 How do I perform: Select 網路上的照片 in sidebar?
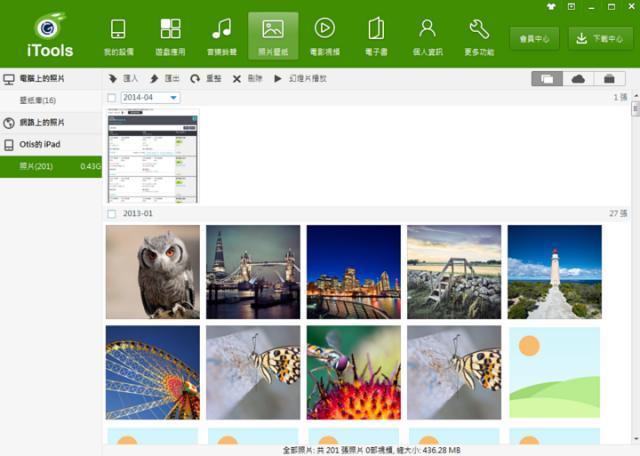(51, 122)
